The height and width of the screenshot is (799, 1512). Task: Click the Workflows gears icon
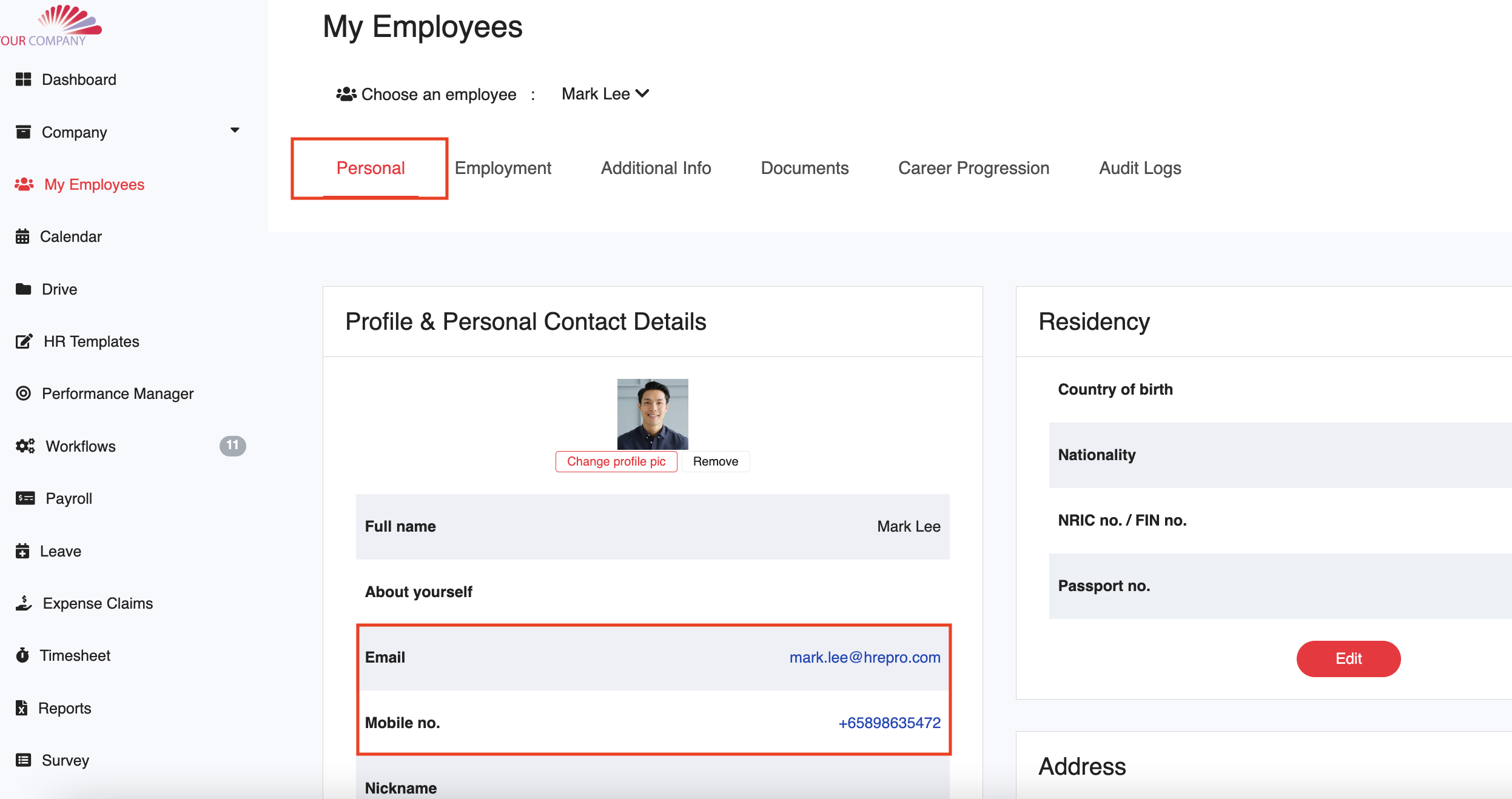coord(25,446)
